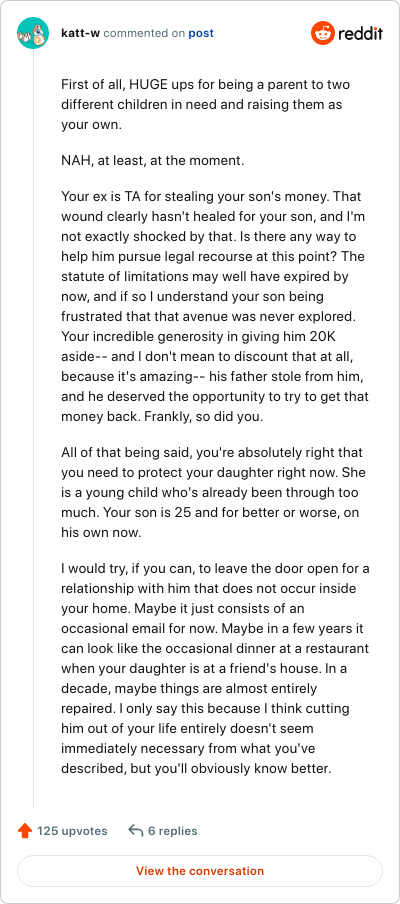
Task: Click final line "described, but you'll obviously know better"
Action: click(x=196, y=769)
